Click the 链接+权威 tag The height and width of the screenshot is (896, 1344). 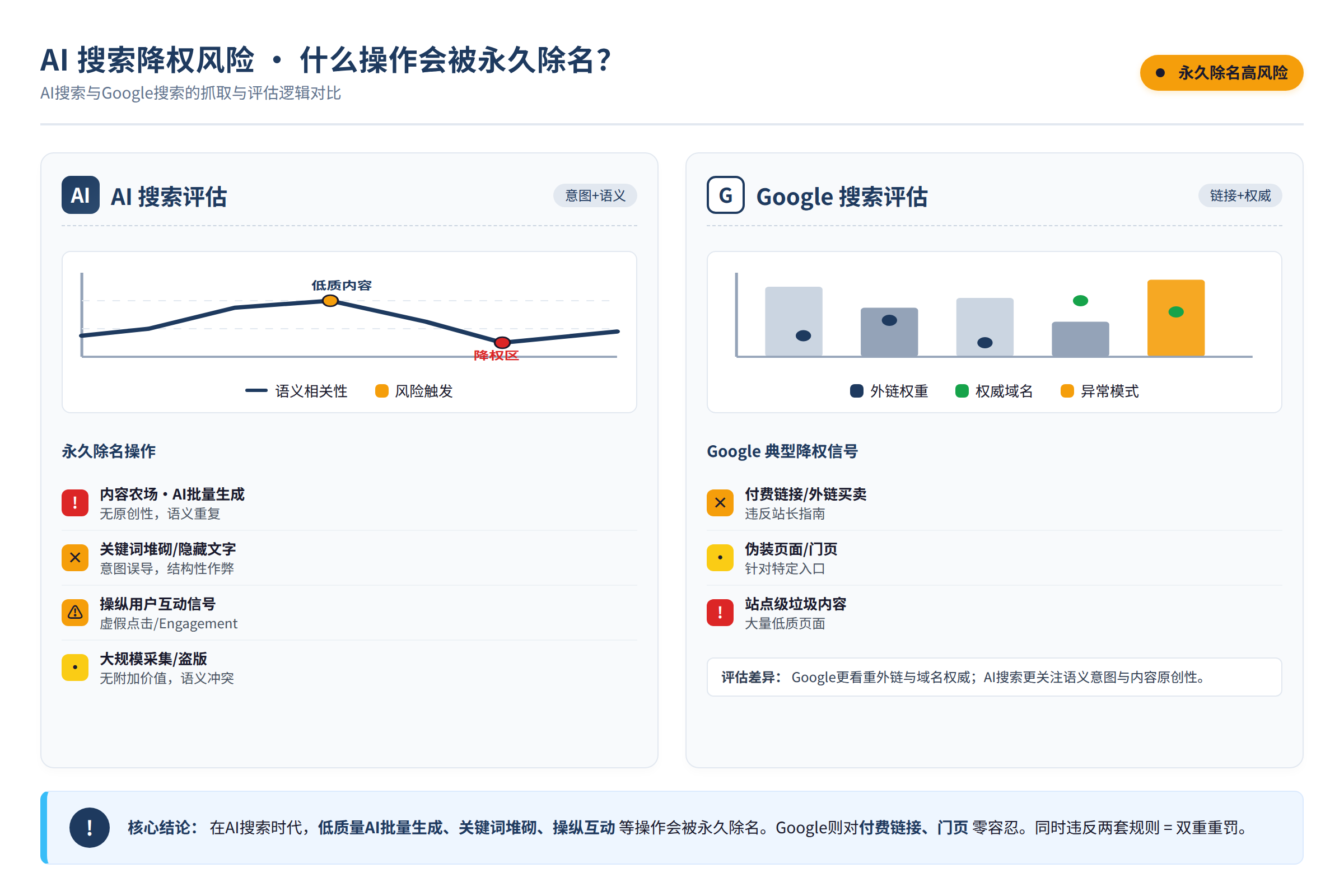(x=1240, y=195)
